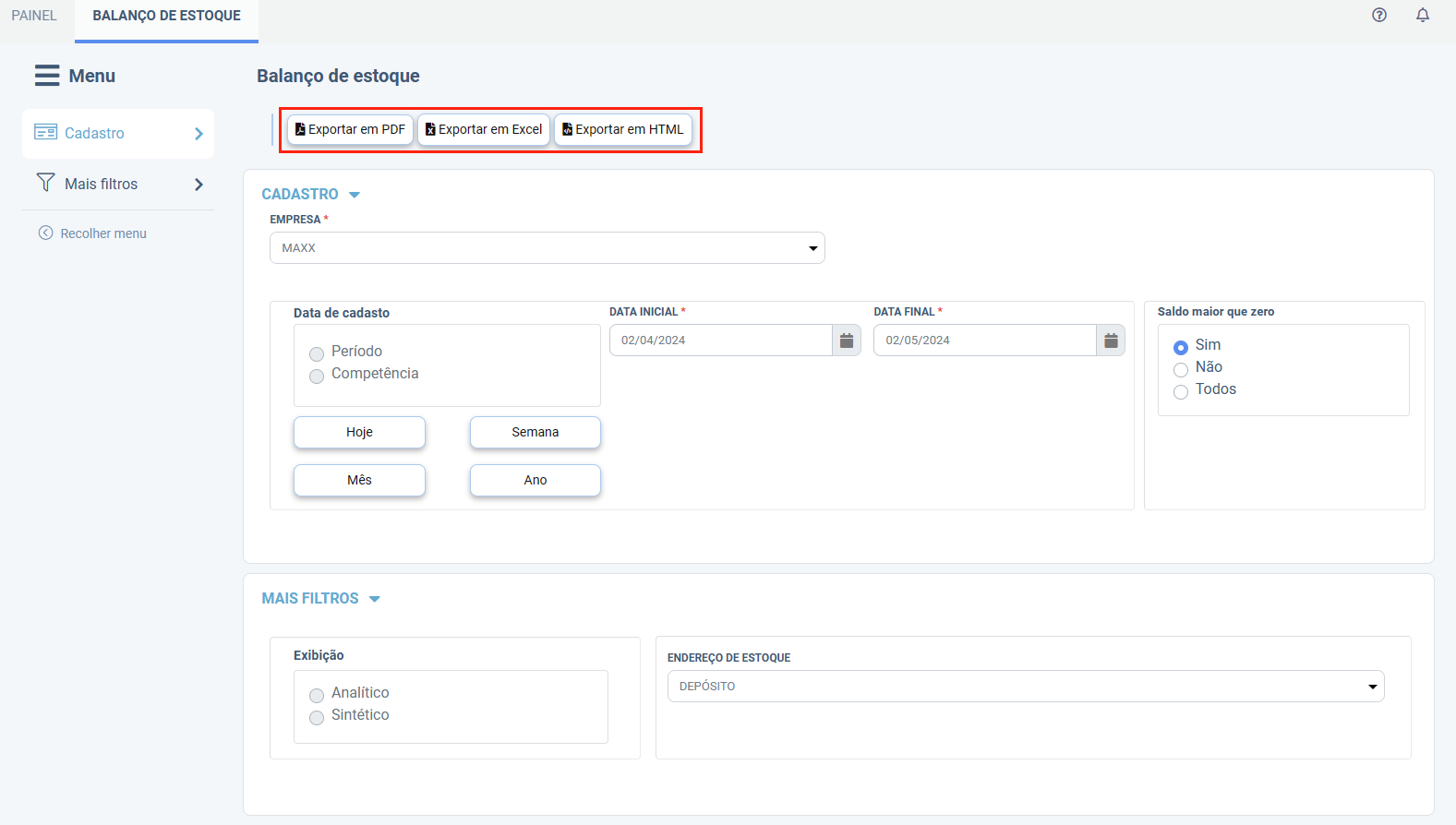Click the PDF file icon on export button
Viewport: 1456px width, 825px height.
click(x=300, y=129)
